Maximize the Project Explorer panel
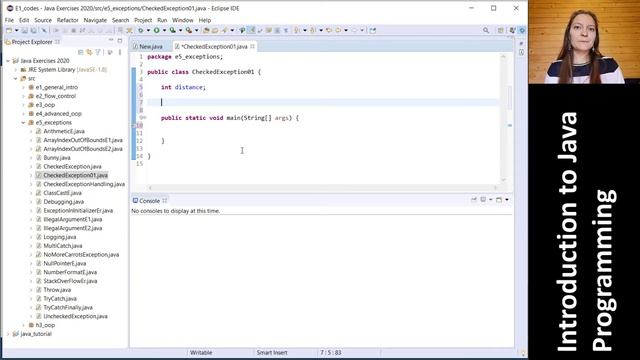 click(120, 40)
